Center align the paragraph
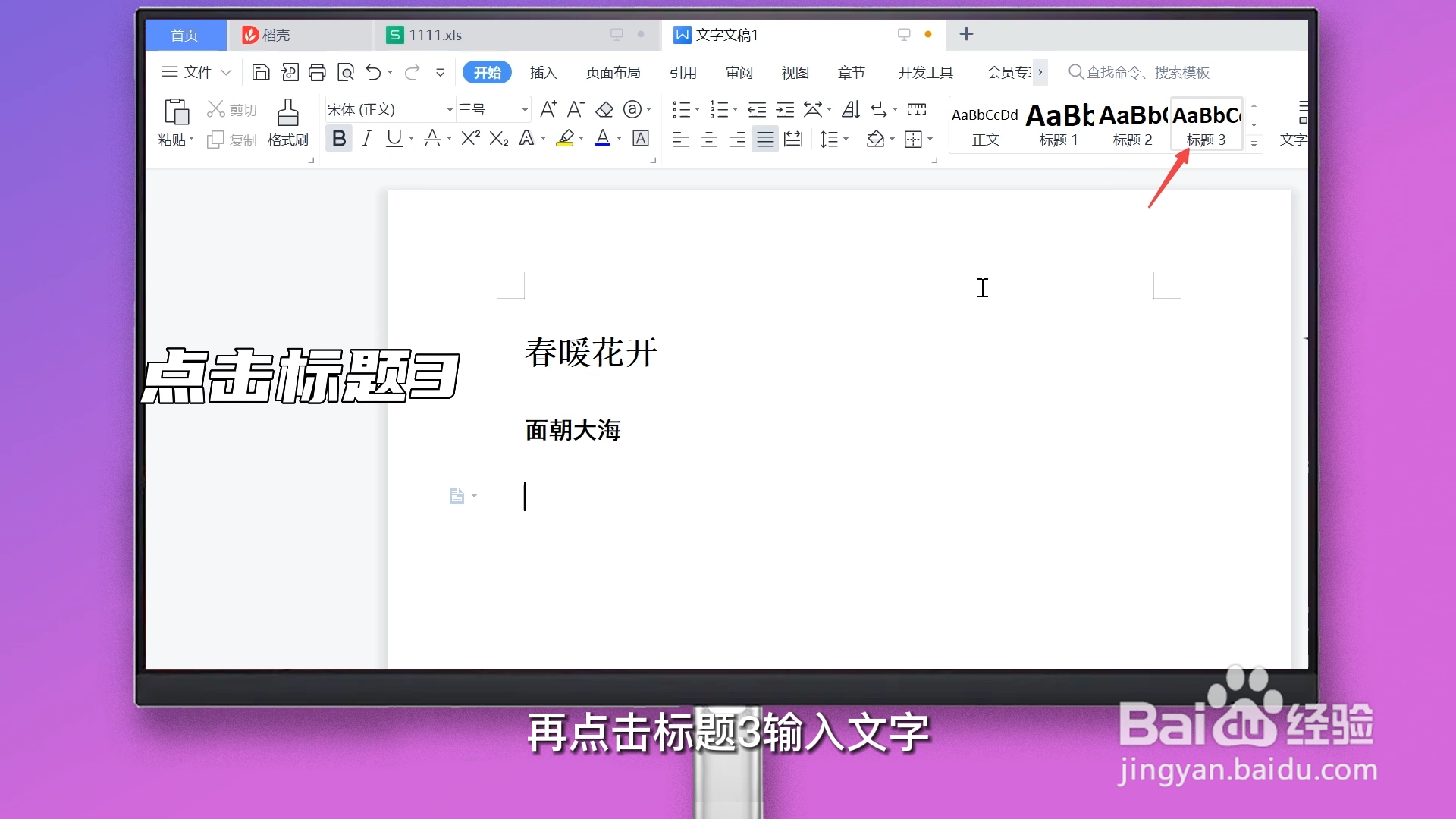The image size is (1456, 819). tap(709, 139)
